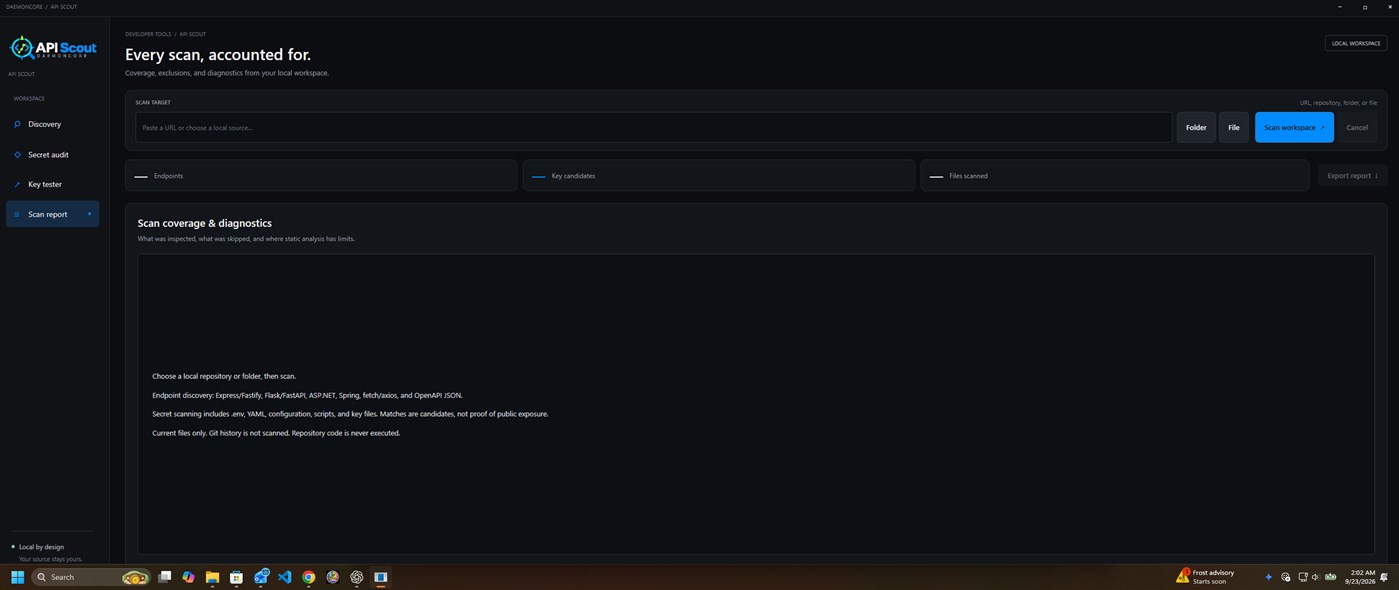Open the ChatGPT app on the taskbar
Image resolution: width=1399 pixels, height=590 pixels.
click(357, 577)
